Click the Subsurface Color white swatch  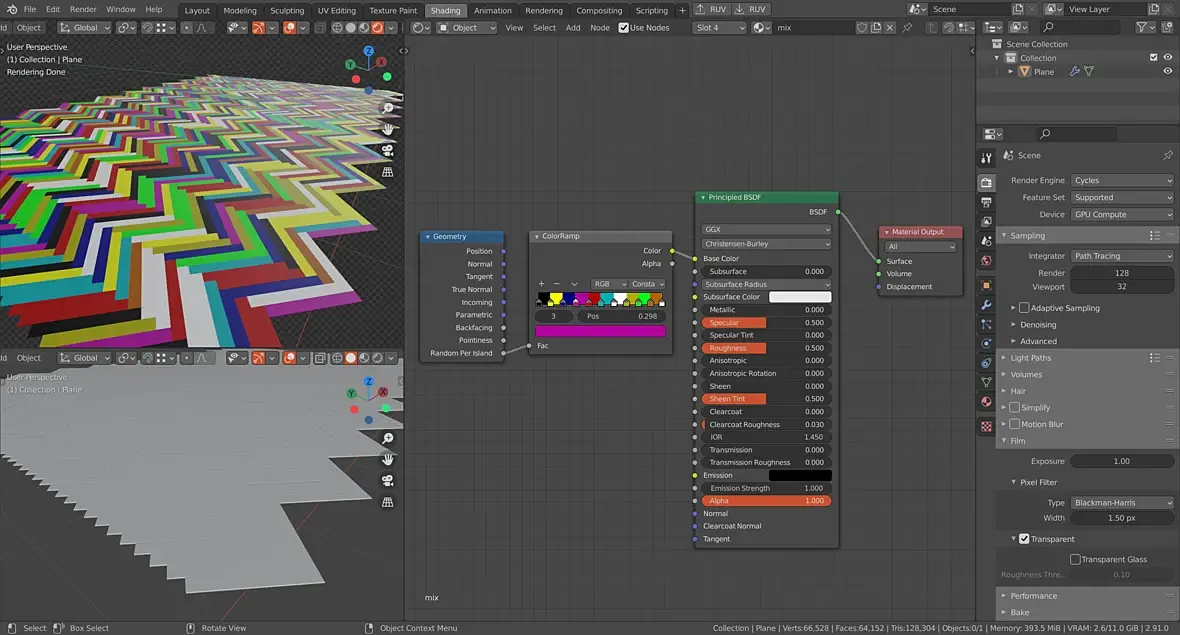800,297
